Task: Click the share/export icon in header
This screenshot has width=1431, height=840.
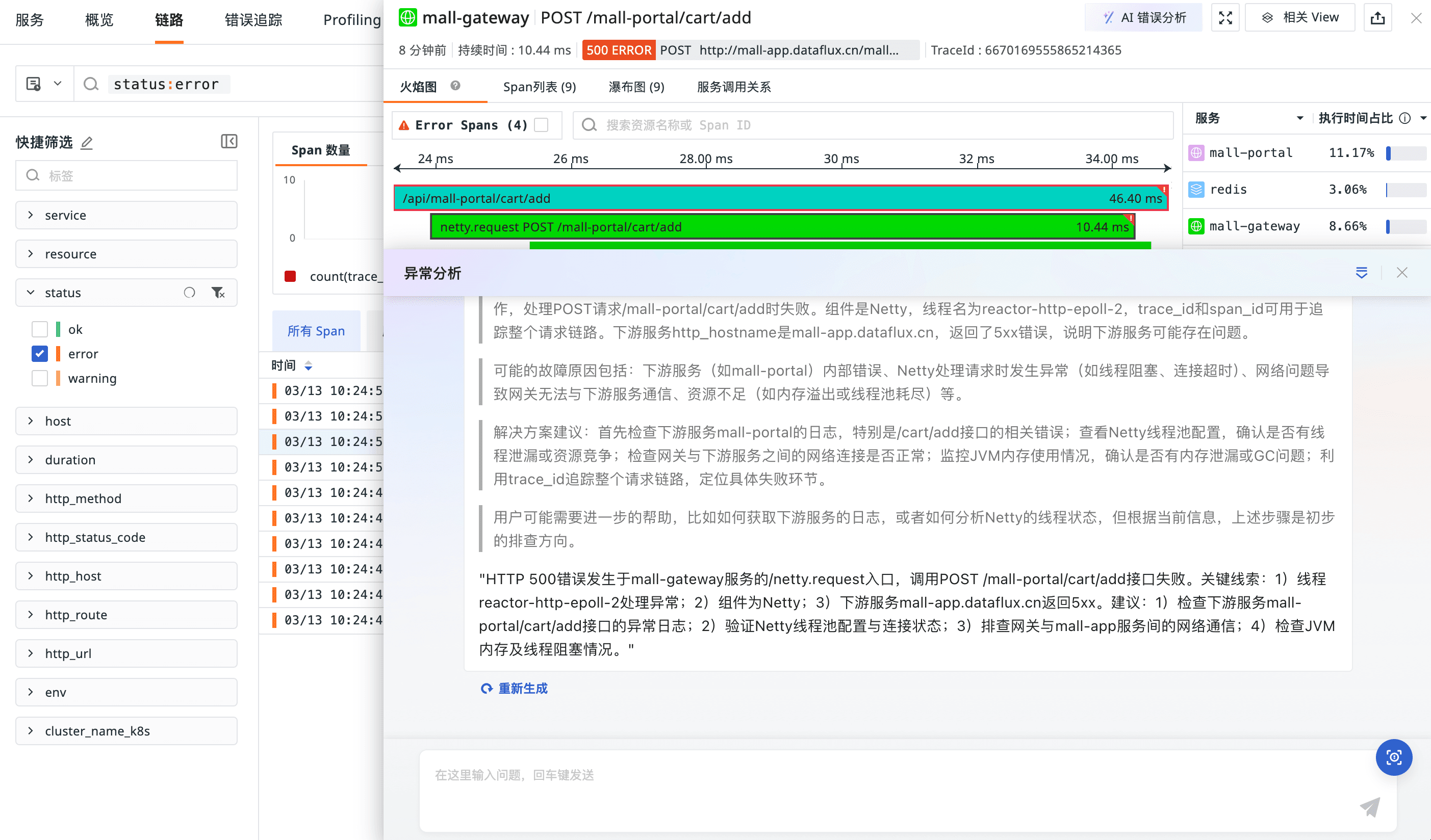Action: pos(1377,18)
